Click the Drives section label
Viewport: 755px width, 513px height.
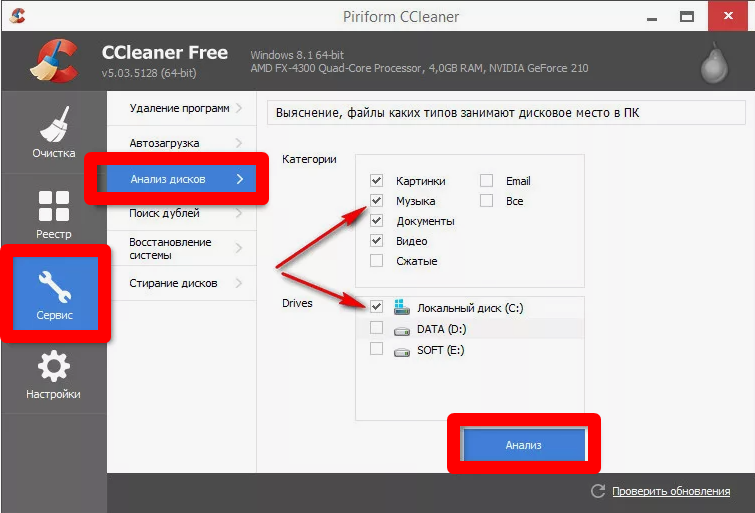point(297,303)
